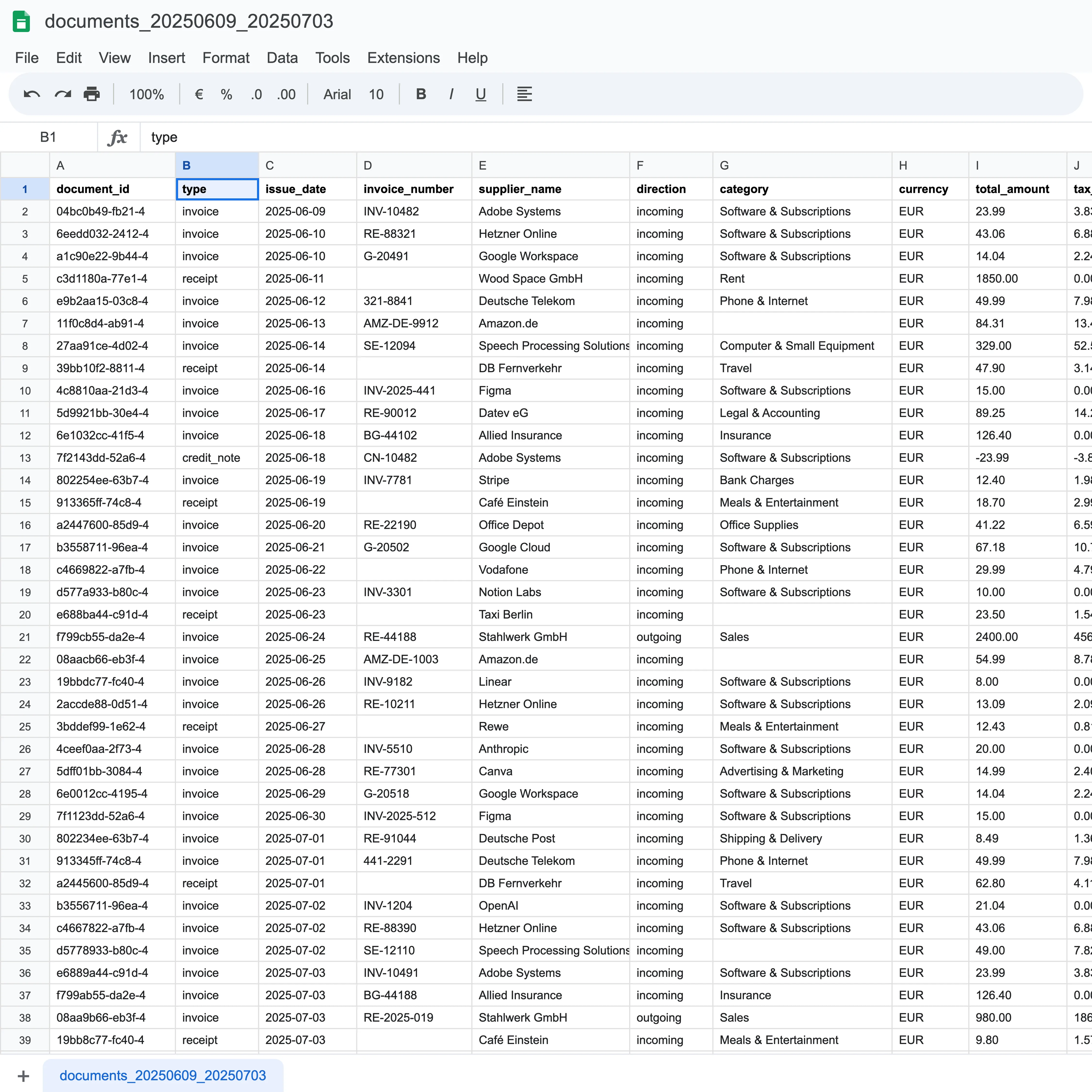Click the RE-2025-019 invoice number cell
This screenshot has height=1092, width=1092.
click(414, 1018)
